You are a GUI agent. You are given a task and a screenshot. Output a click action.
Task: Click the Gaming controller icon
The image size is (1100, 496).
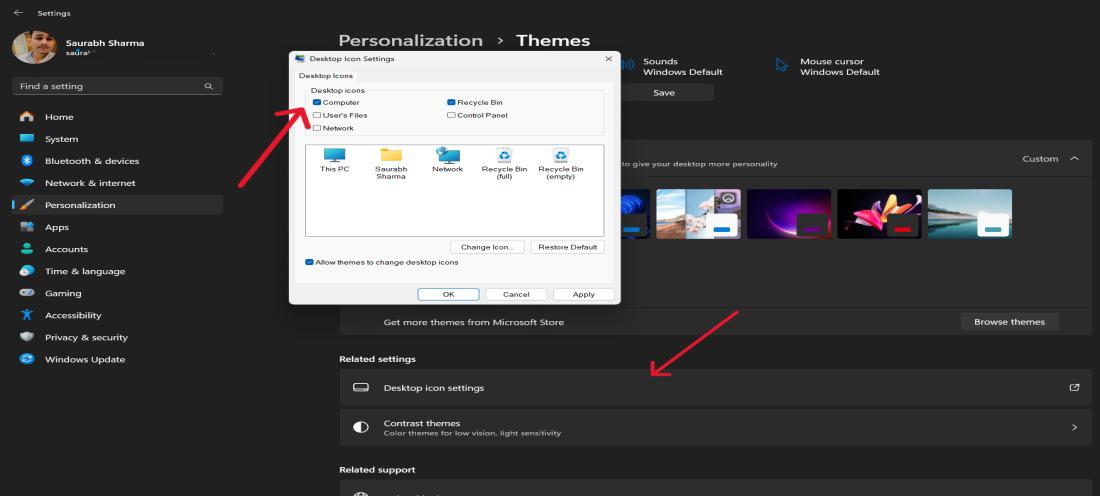coord(27,293)
